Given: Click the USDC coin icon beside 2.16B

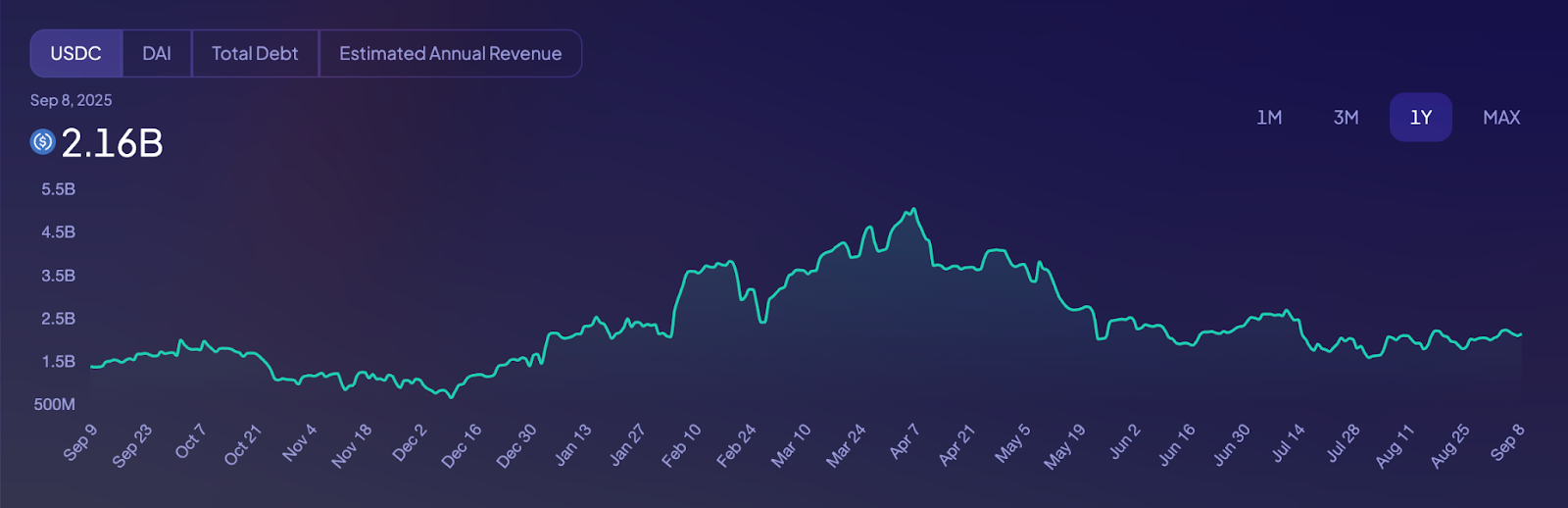Looking at the screenshot, I should coord(42,142).
